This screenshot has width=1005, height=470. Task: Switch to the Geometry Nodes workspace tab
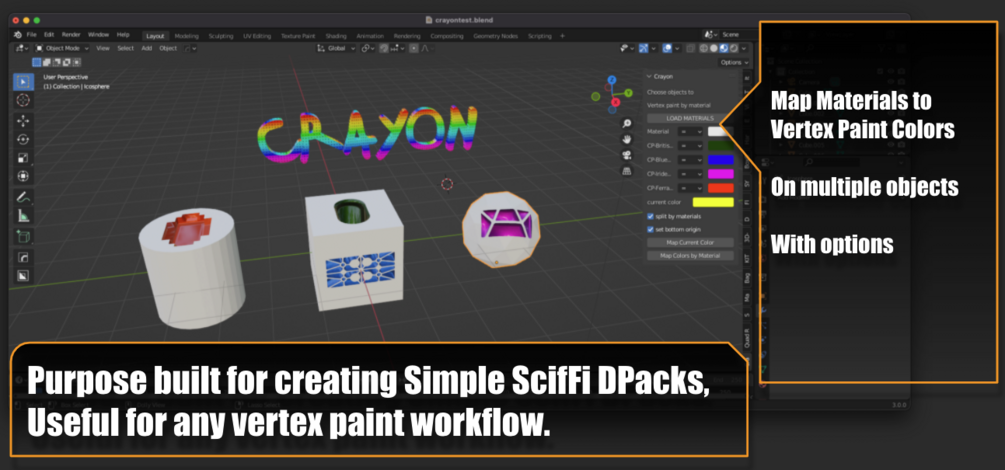pos(495,36)
